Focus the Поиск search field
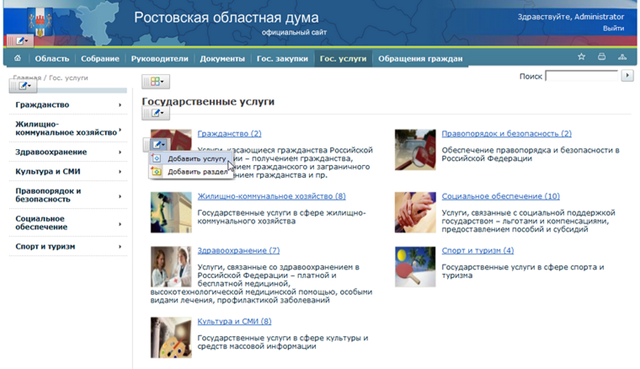The height and width of the screenshot is (369, 640). click(x=582, y=76)
